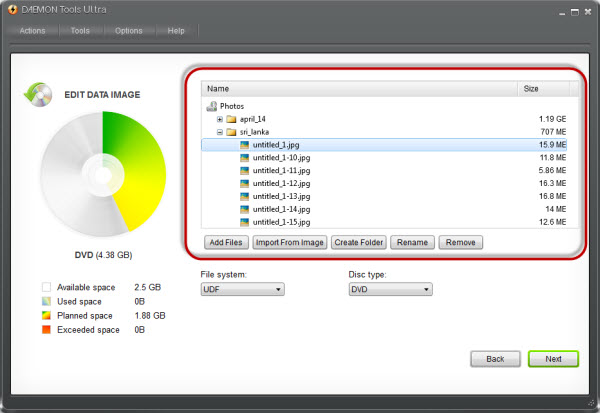Click the Add Files button
Image resolution: width=600 pixels, height=413 pixels.
[x=226, y=242]
